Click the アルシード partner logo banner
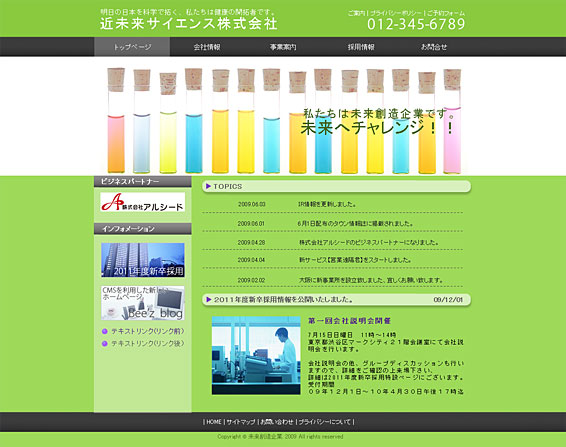Screen dimensions: 566x447 pos(143,202)
